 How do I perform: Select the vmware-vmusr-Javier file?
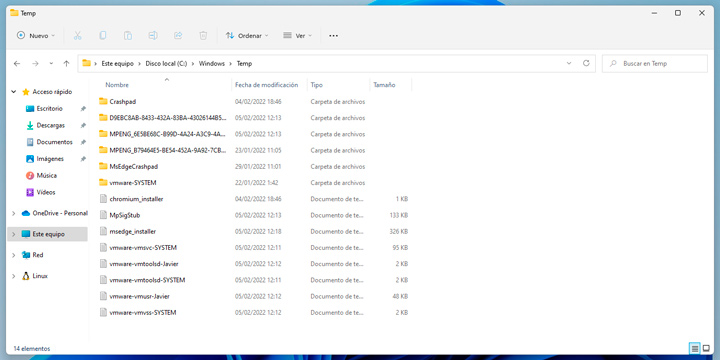tap(140, 297)
